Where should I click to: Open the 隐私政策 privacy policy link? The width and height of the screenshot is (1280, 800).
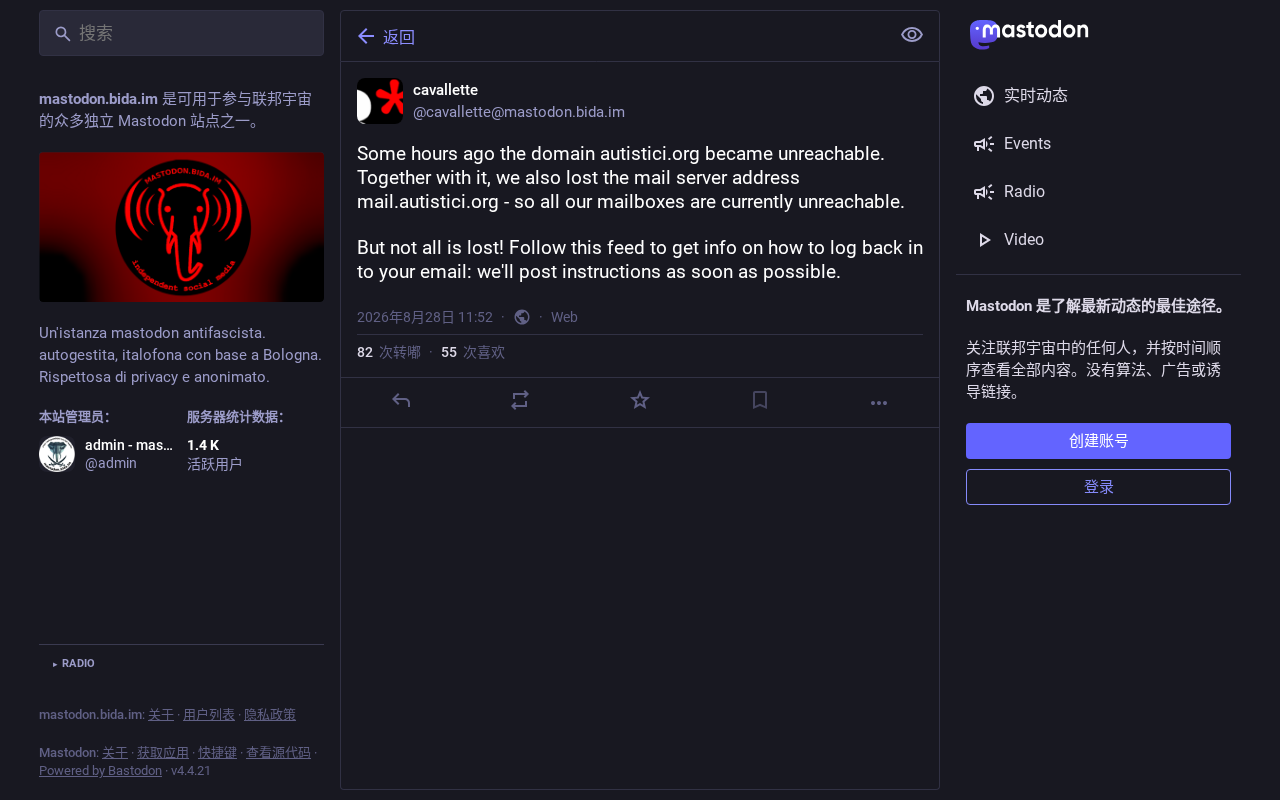(270, 714)
